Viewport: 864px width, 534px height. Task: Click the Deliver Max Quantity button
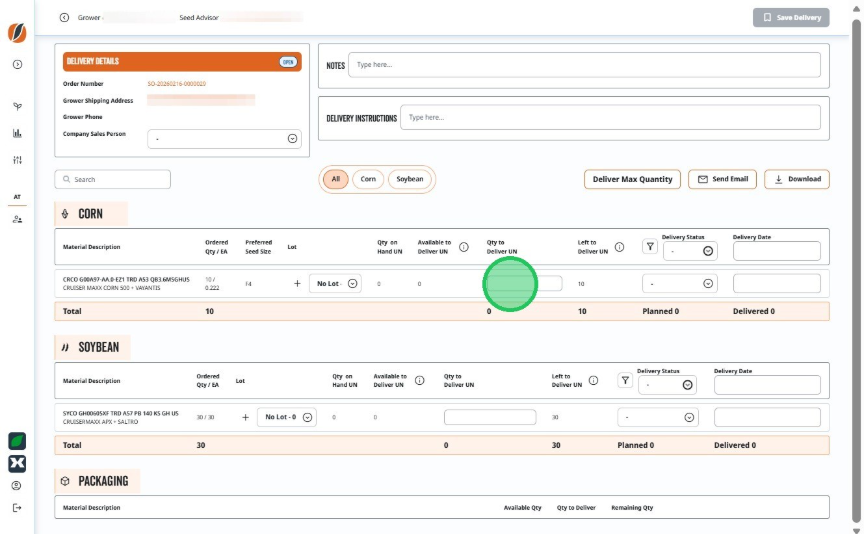[x=633, y=179]
